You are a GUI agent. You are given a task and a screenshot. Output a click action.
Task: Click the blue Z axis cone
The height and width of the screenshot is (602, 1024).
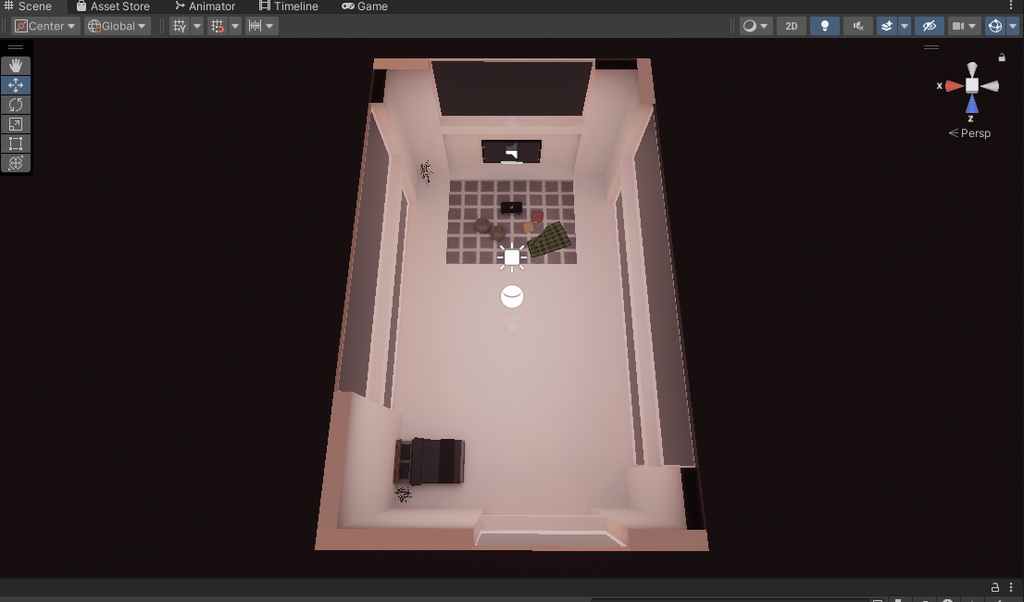[972, 104]
